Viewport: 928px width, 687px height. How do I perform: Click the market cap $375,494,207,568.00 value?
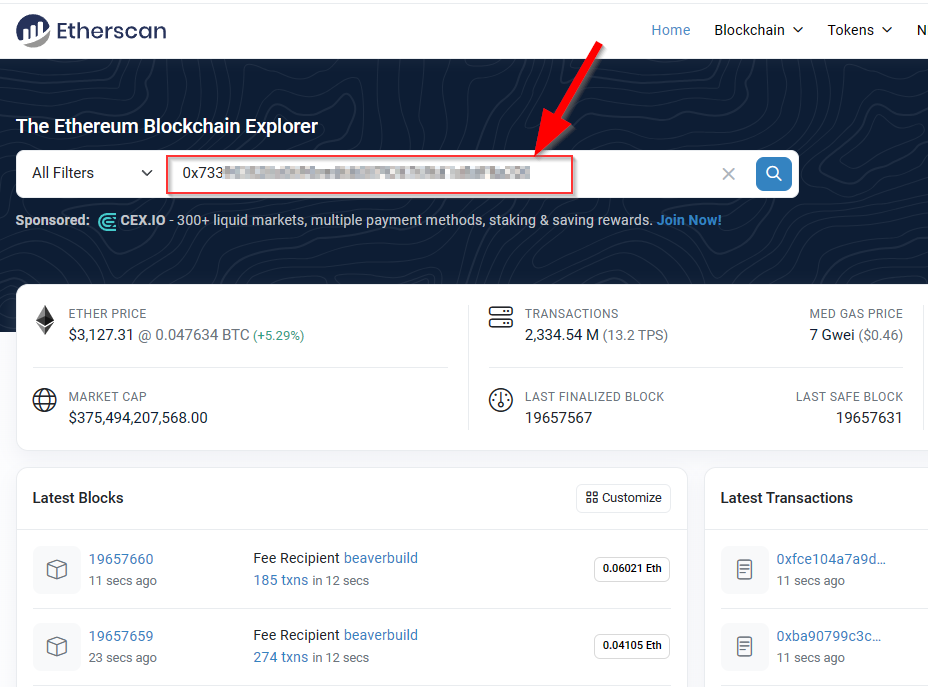pos(138,418)
